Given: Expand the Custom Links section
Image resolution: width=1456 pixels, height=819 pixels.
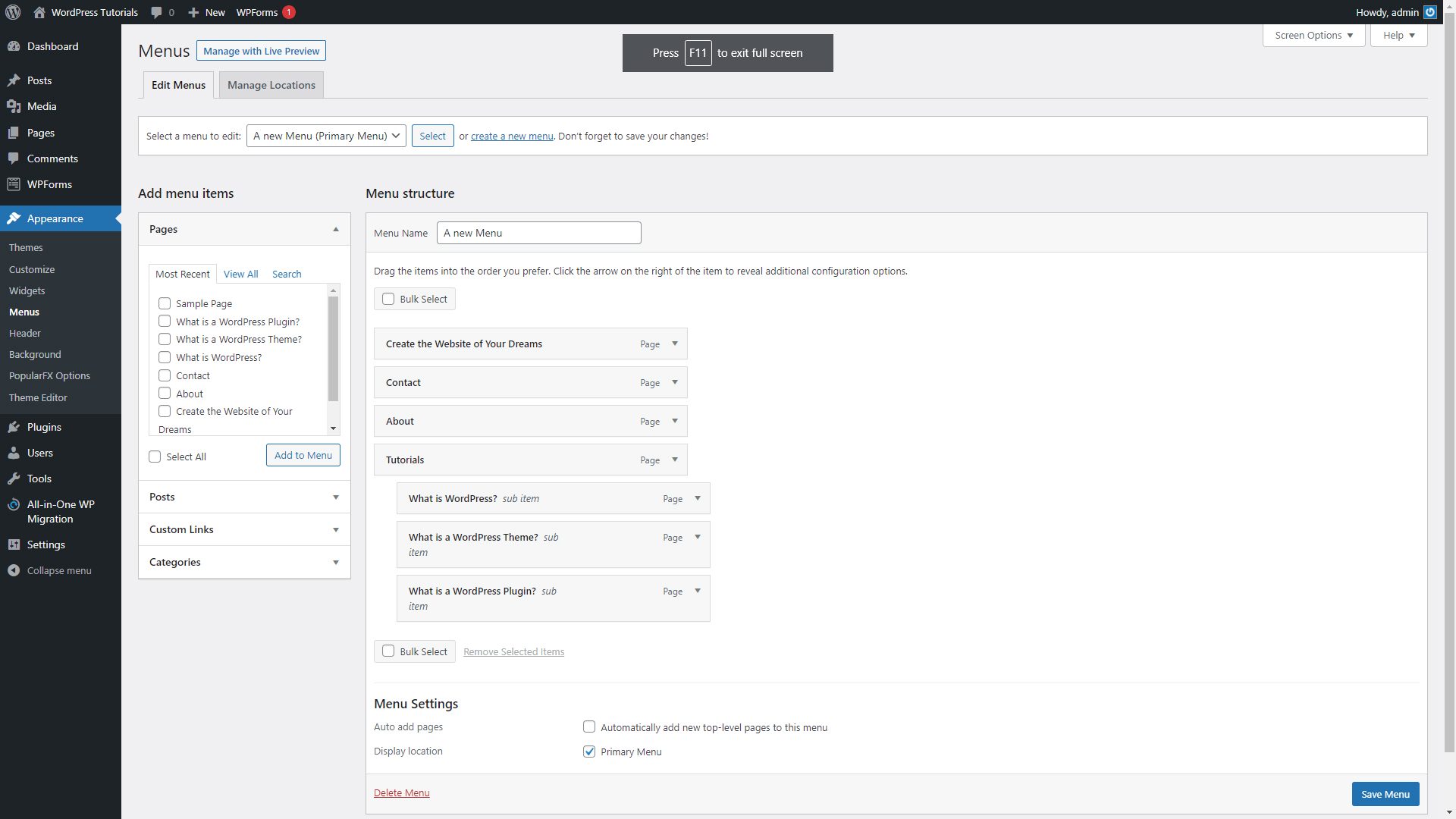Looking at the screenshot, I should click(243, 529).
